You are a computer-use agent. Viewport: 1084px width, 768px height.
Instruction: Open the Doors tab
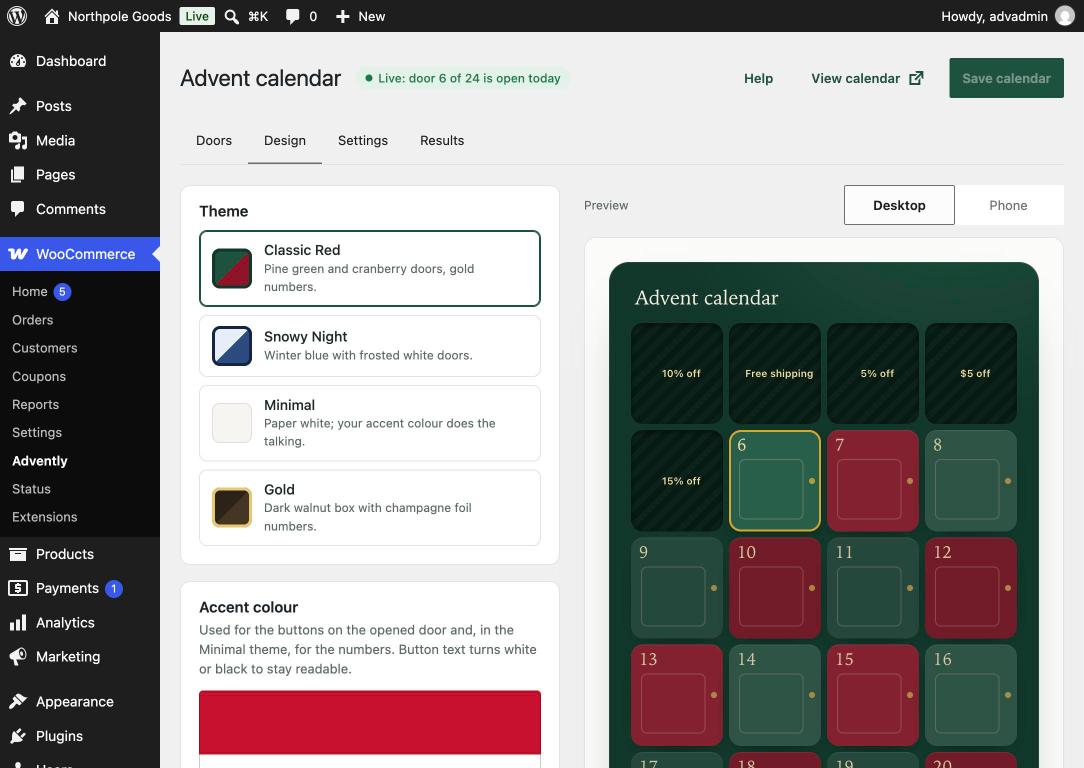point(214,140)
